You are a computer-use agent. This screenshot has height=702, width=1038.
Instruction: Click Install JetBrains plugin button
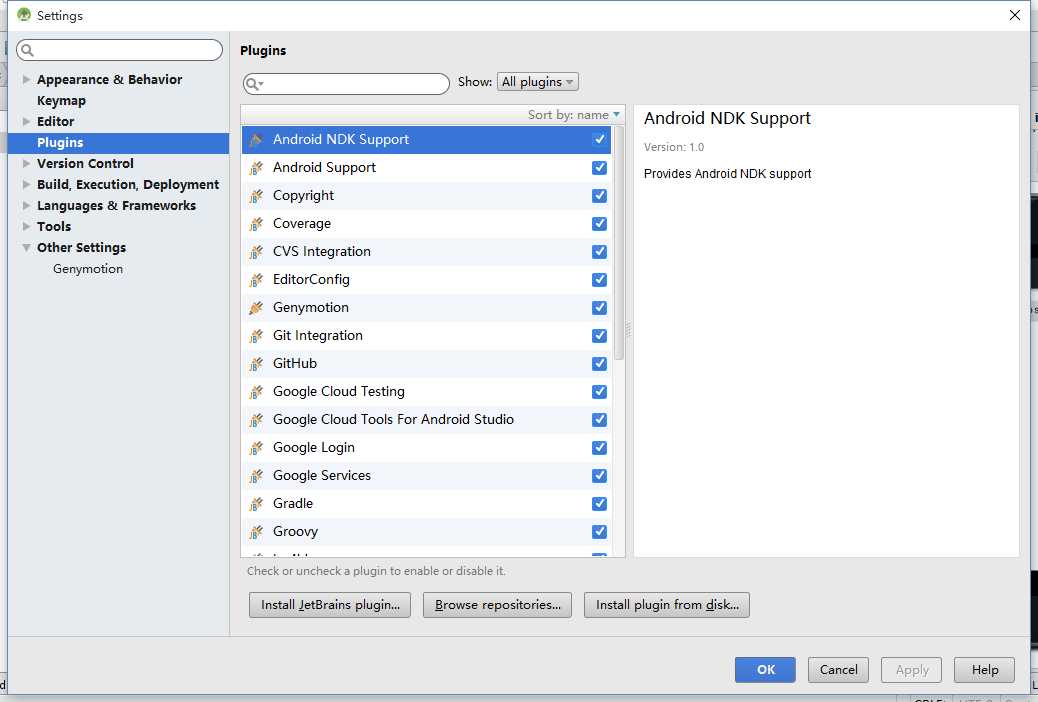(x=330, y=605)
